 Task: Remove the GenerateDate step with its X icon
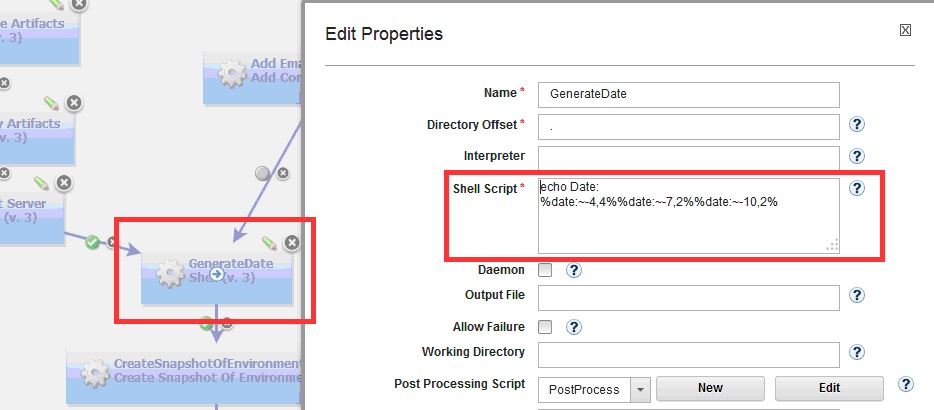[291, 242]
